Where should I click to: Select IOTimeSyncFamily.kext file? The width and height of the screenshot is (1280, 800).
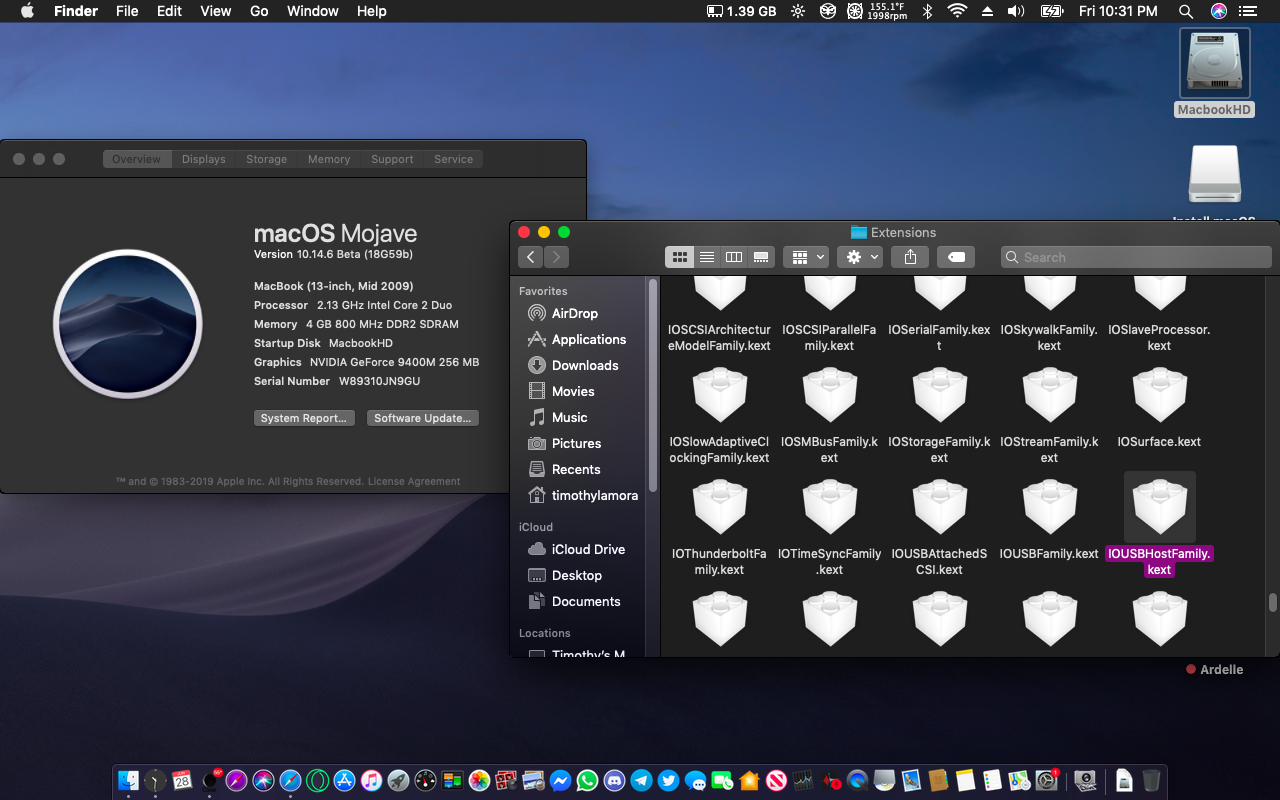tap(829, 527)
